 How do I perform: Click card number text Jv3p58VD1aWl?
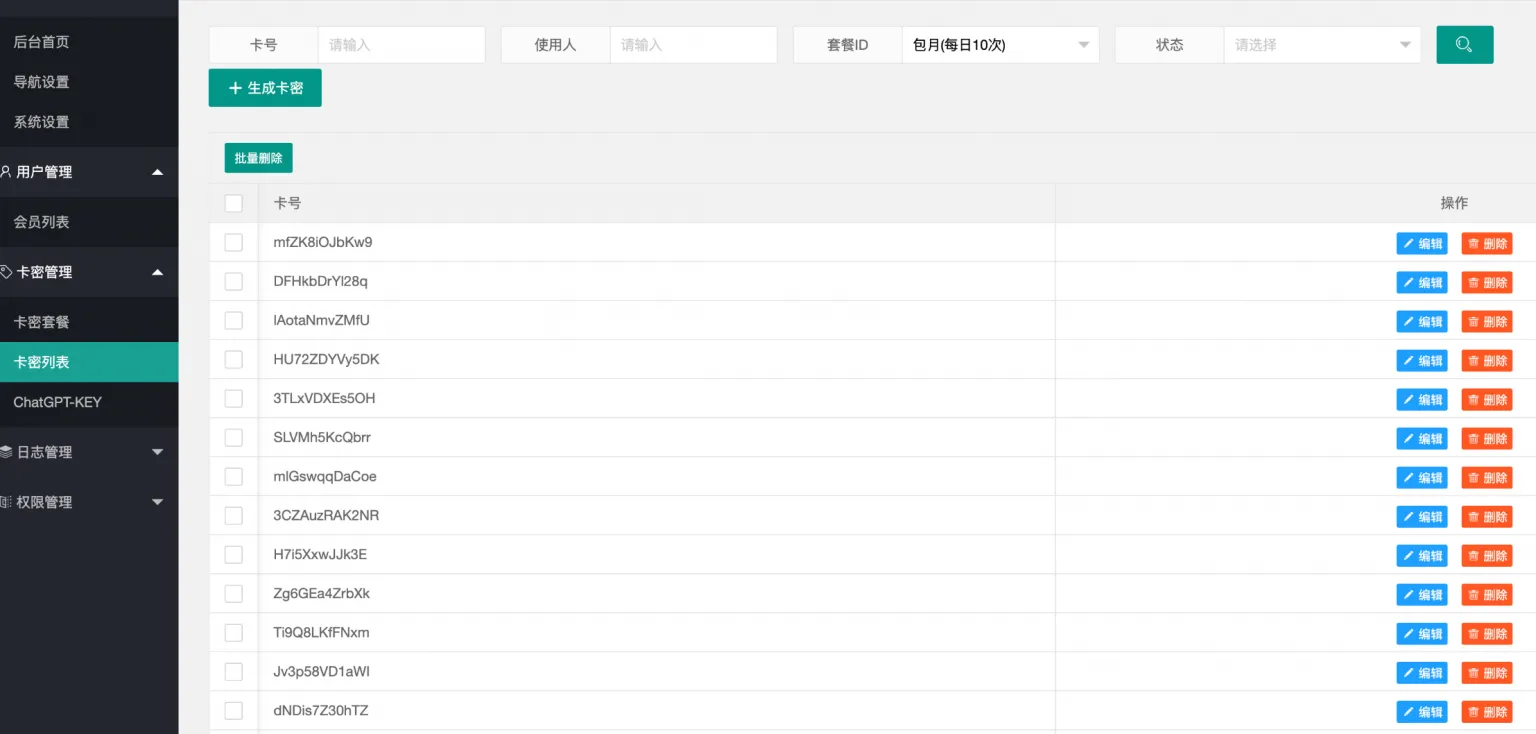pyautogui.click(x=321, y=671)
